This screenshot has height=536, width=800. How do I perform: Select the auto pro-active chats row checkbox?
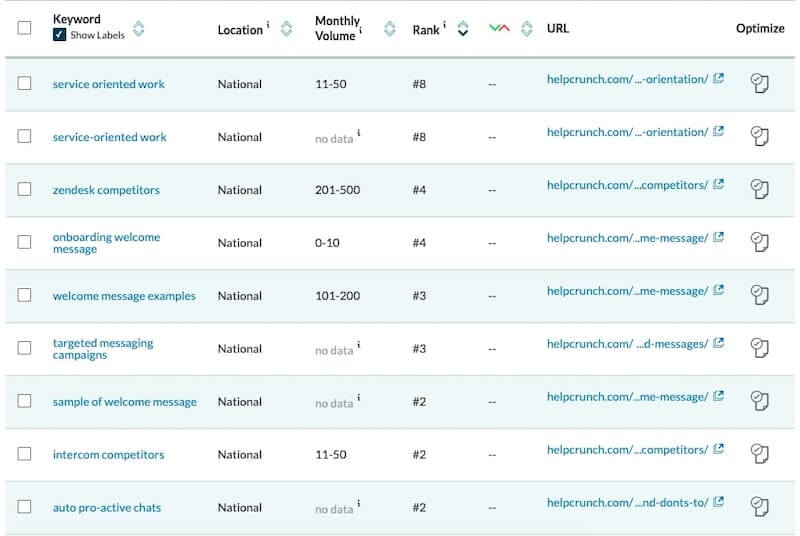(24, 507)
